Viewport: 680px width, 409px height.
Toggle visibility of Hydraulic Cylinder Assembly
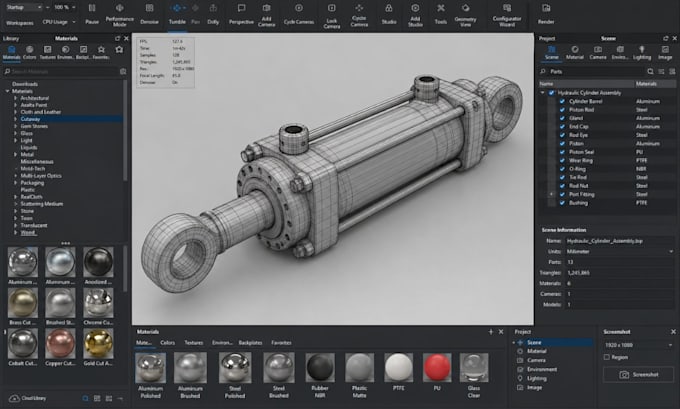coord(551,93)
